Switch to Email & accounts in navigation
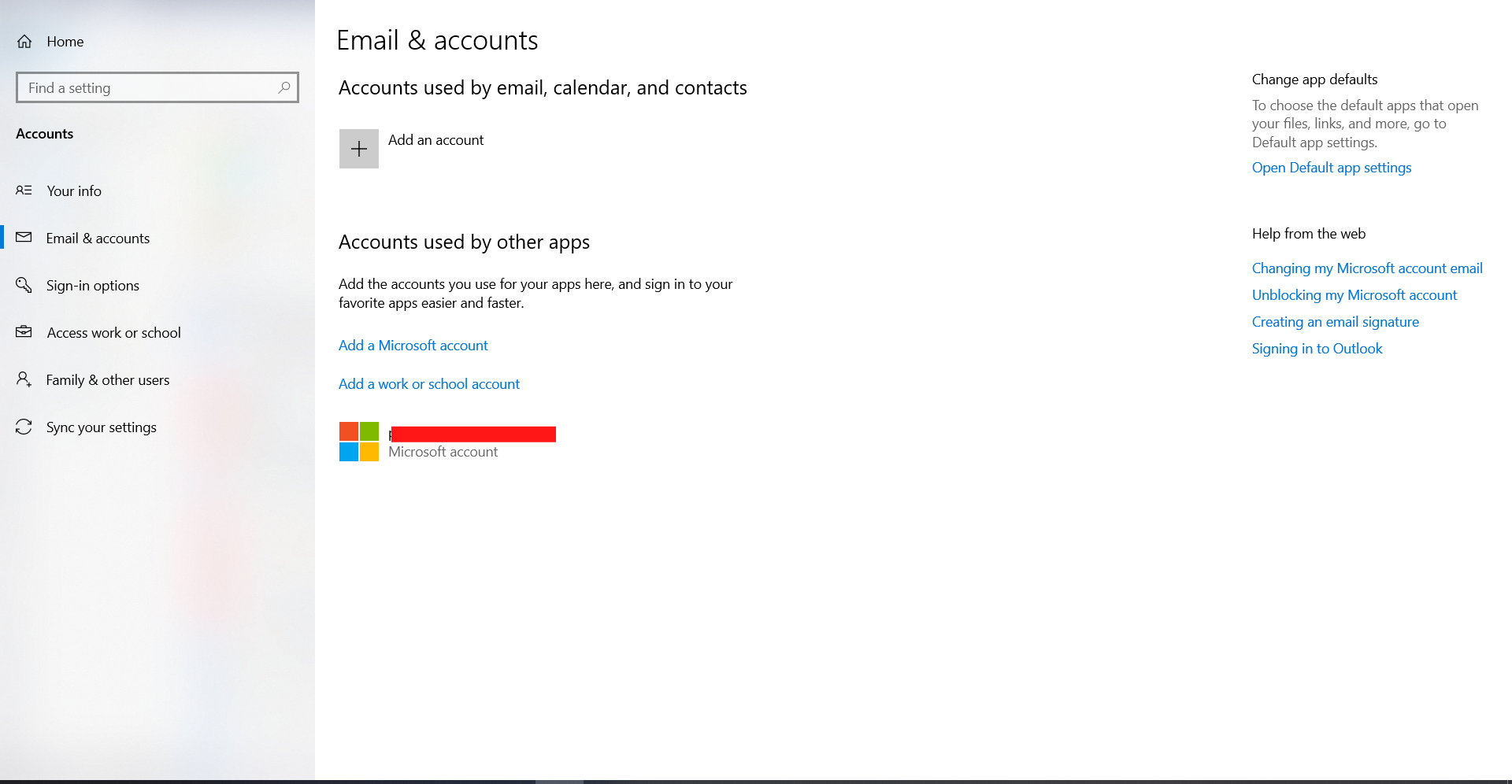Screen dimensions: 1512x784 [98, 238]
